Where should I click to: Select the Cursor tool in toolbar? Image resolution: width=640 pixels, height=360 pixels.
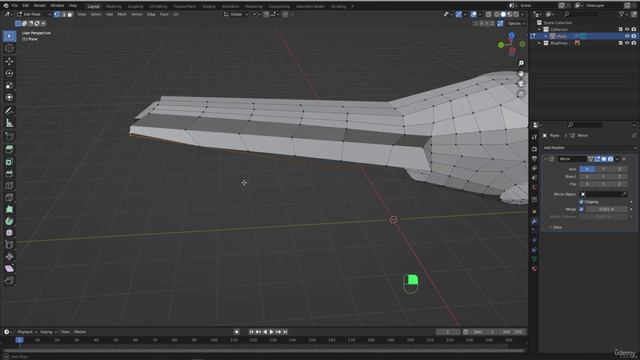point(9,49)
